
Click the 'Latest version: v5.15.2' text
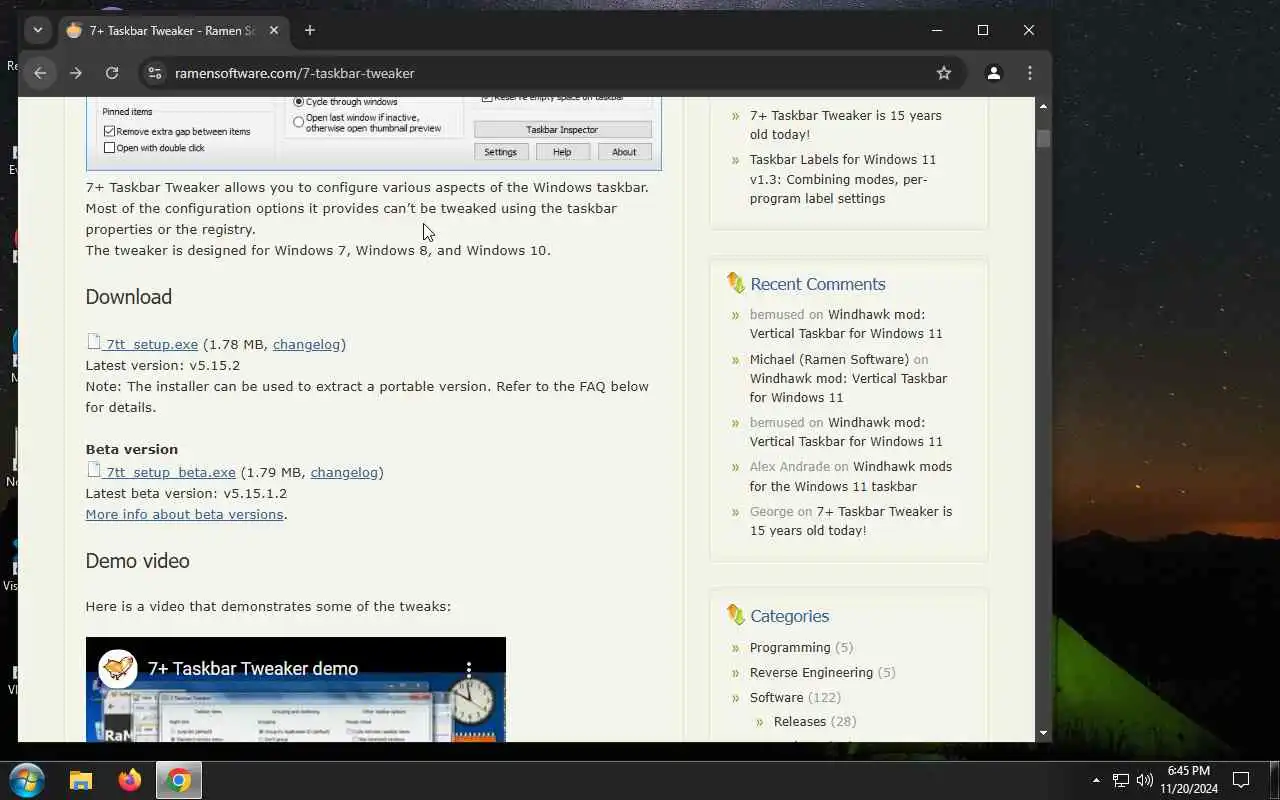[x=163, y=365]
